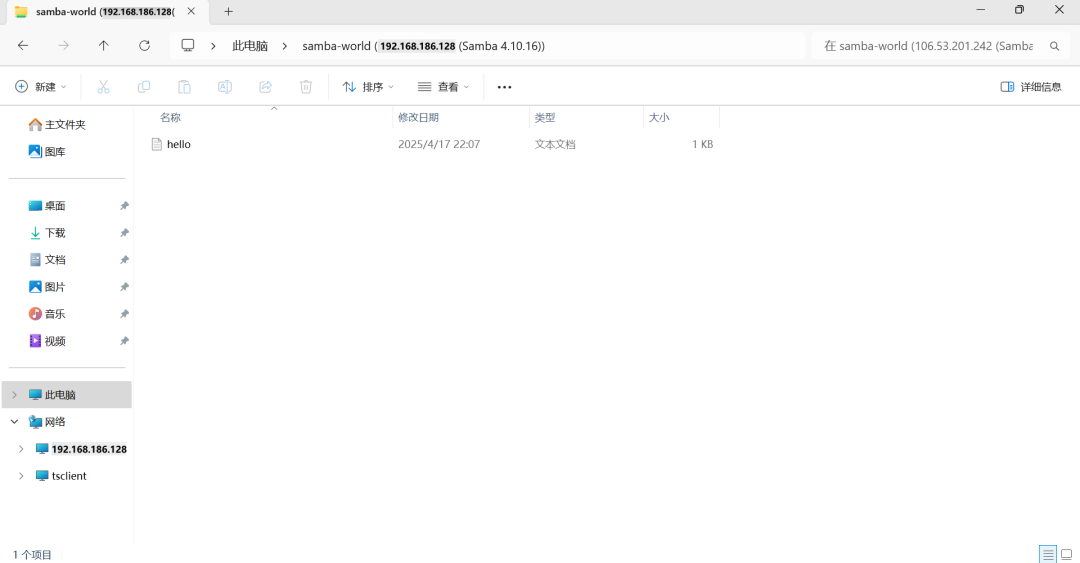Unpin 下载 using its pin icon
Screen dimensions: 1080x563
(124, 233)
